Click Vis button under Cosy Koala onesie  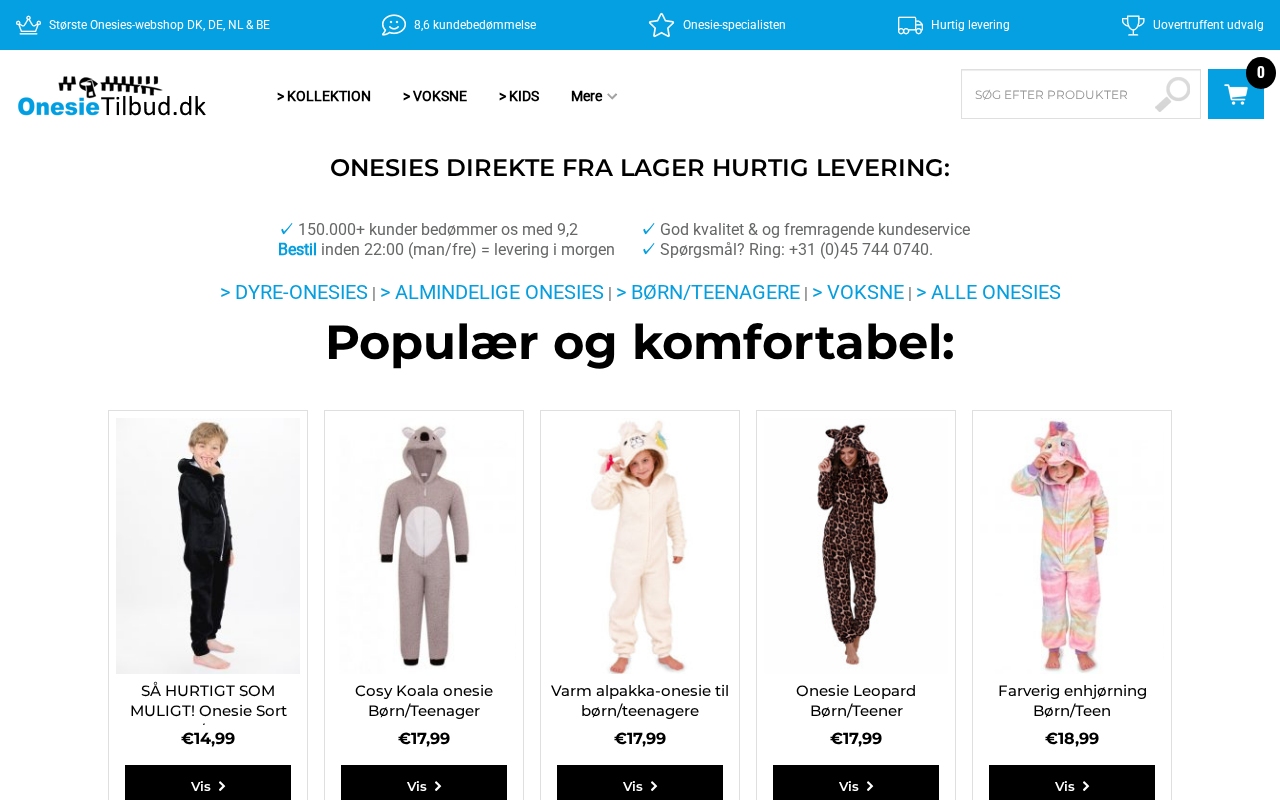point(424,783)
